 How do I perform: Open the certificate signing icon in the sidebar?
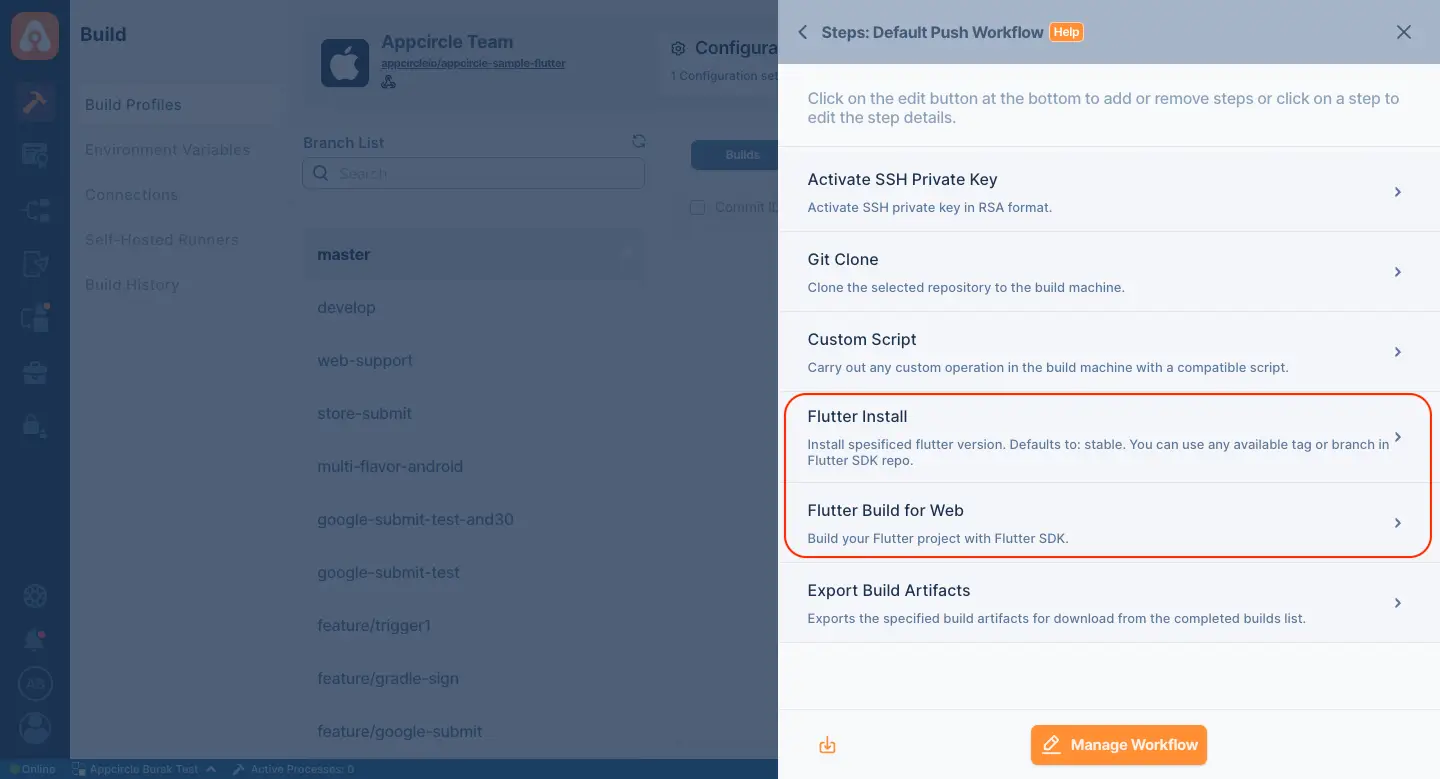point(35,155)
